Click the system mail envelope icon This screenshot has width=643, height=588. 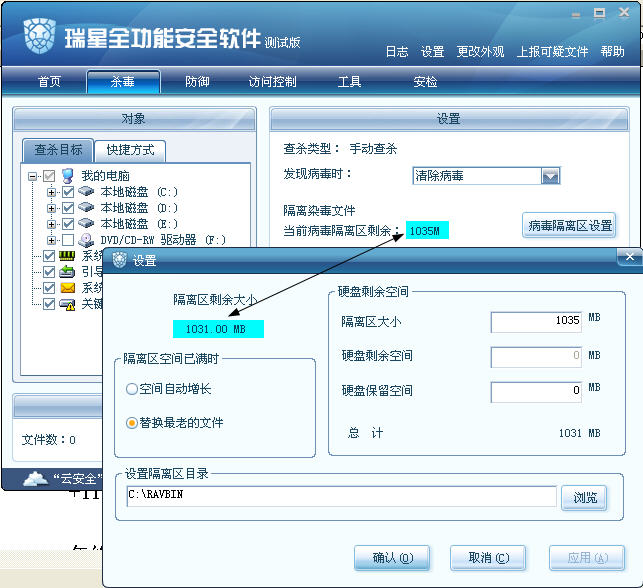point(67,287)
